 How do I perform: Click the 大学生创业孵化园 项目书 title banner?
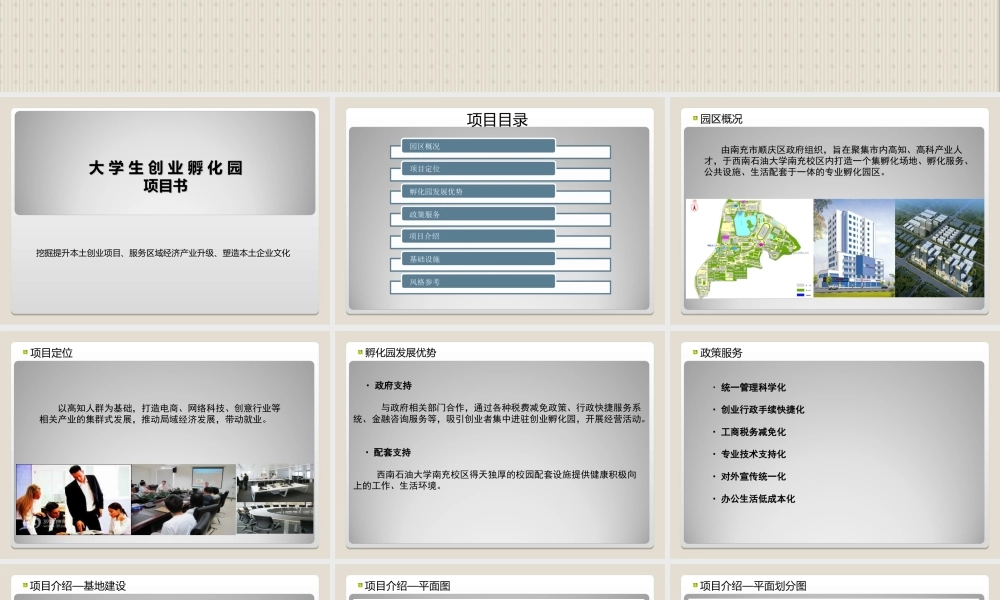coord(165,163)
